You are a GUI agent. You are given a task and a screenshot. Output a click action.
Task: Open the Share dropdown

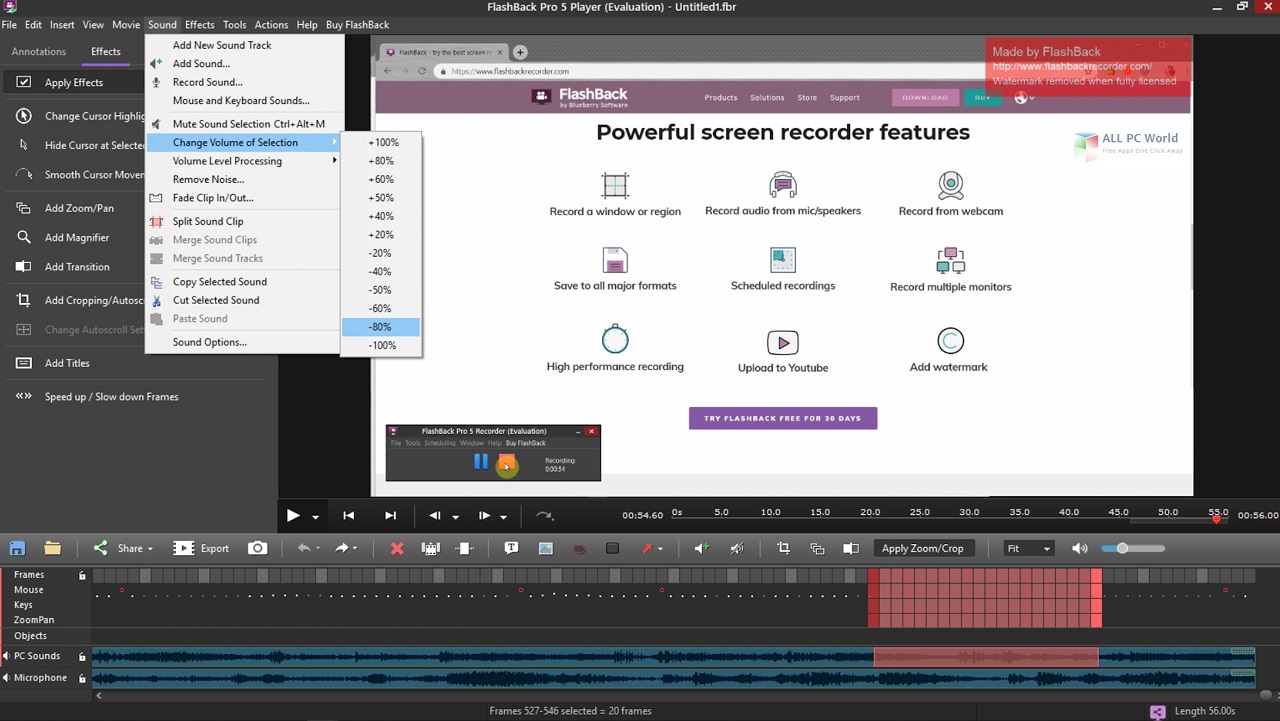(121, 548)
